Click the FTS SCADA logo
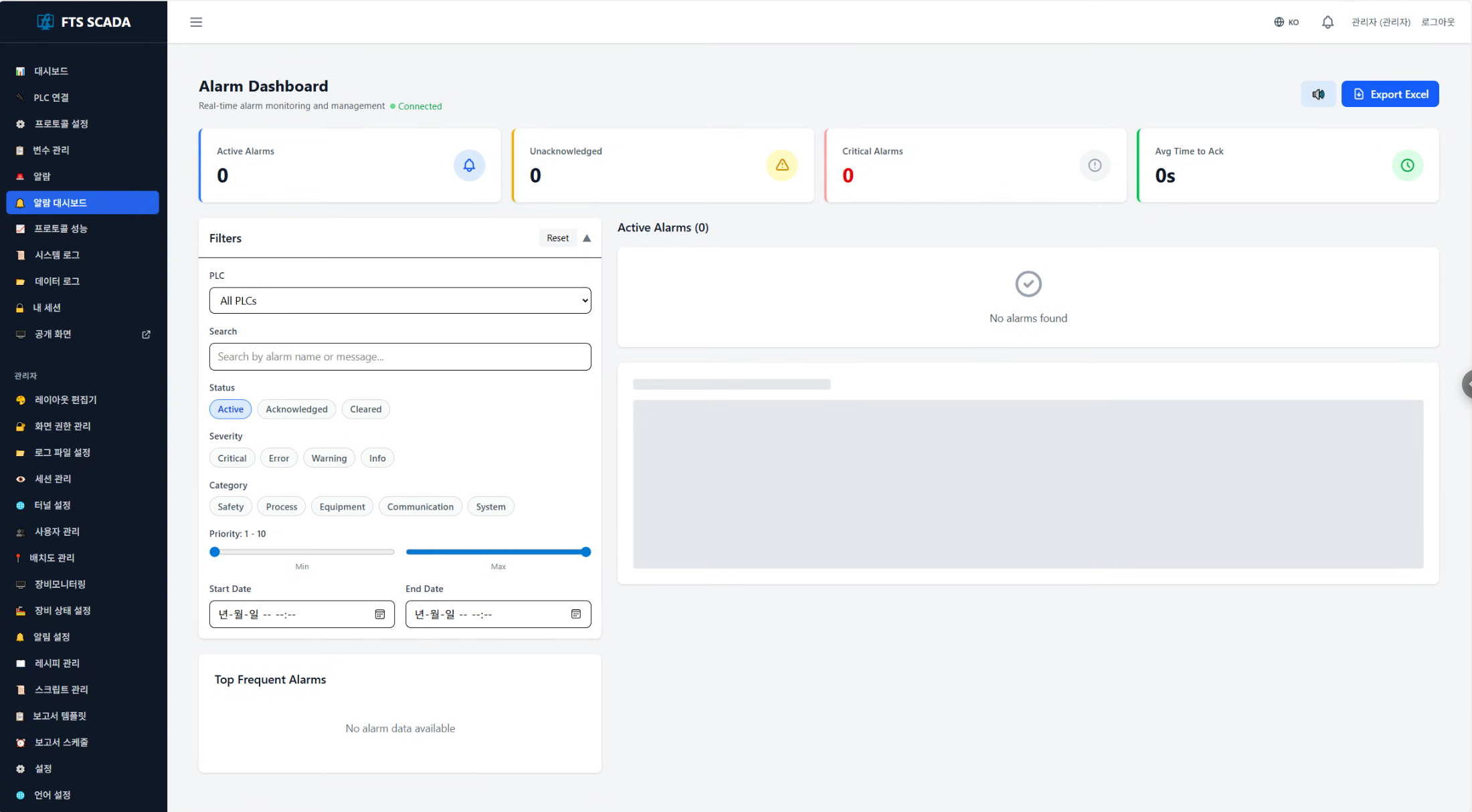 coord(84,21)
